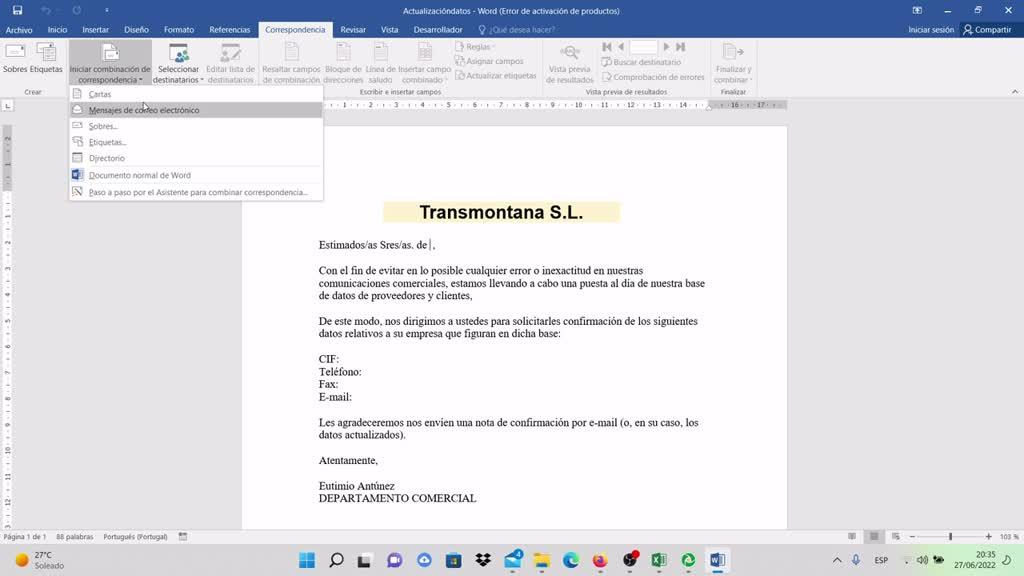Choose Directorio menu option
Screen dimensions: 1024x576
[x=196, y=158]
